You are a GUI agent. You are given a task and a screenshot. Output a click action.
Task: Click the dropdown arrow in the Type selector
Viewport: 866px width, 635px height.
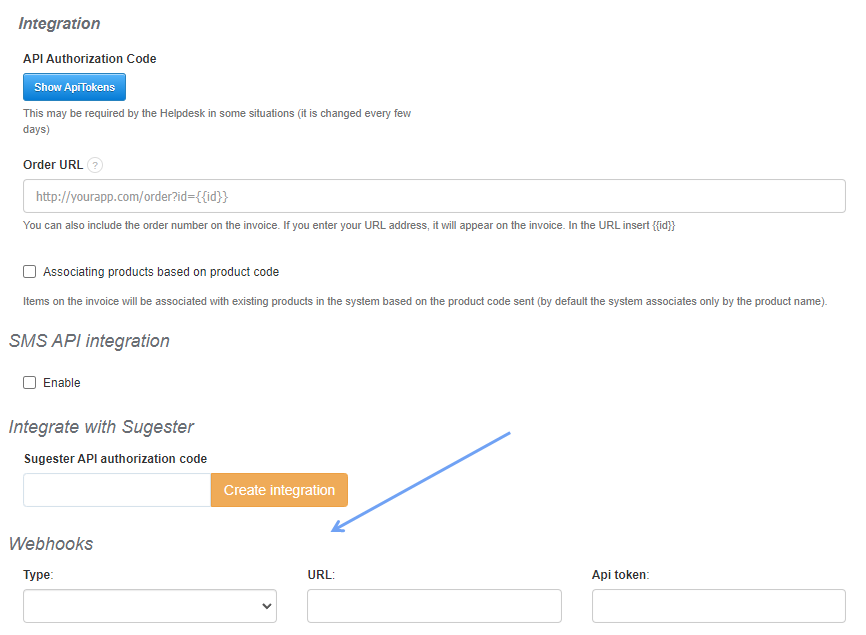[265, 605]
